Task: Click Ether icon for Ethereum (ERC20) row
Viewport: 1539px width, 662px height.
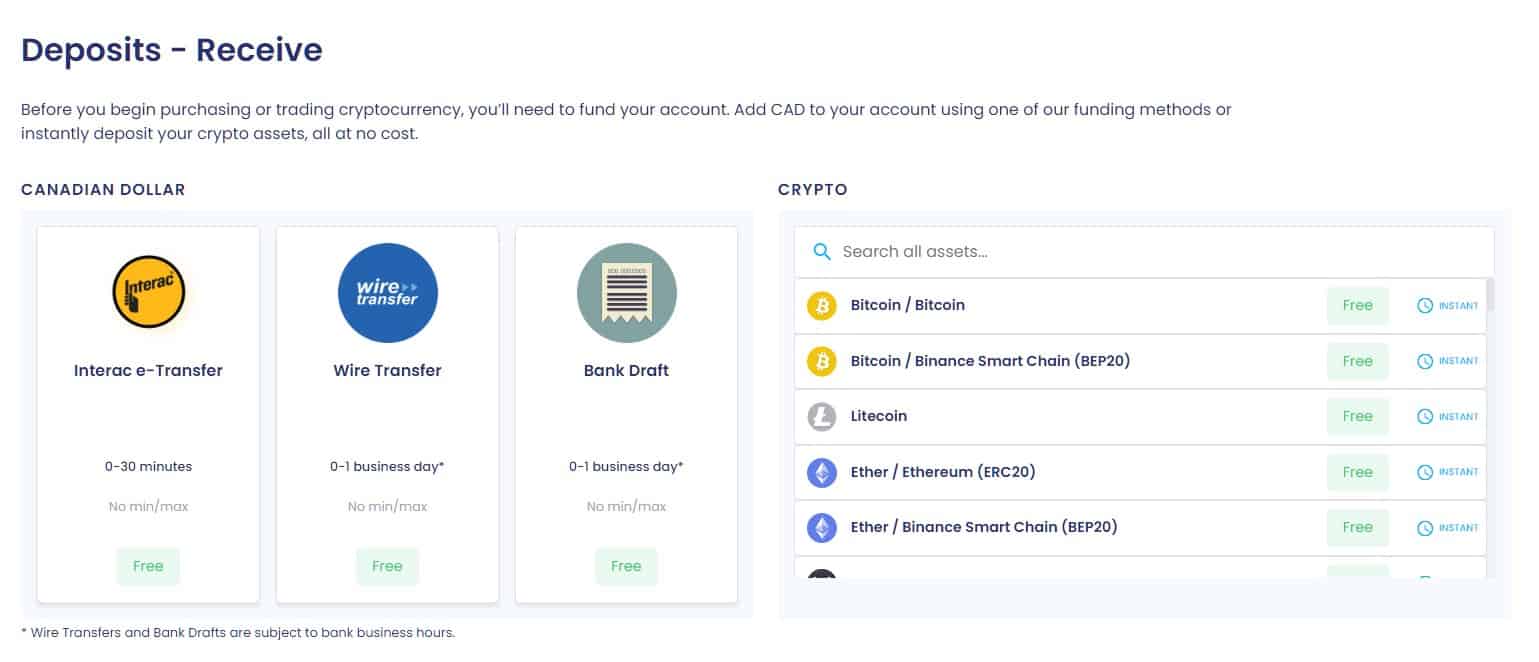Action: pyautogui.click(x=822, y=472)
